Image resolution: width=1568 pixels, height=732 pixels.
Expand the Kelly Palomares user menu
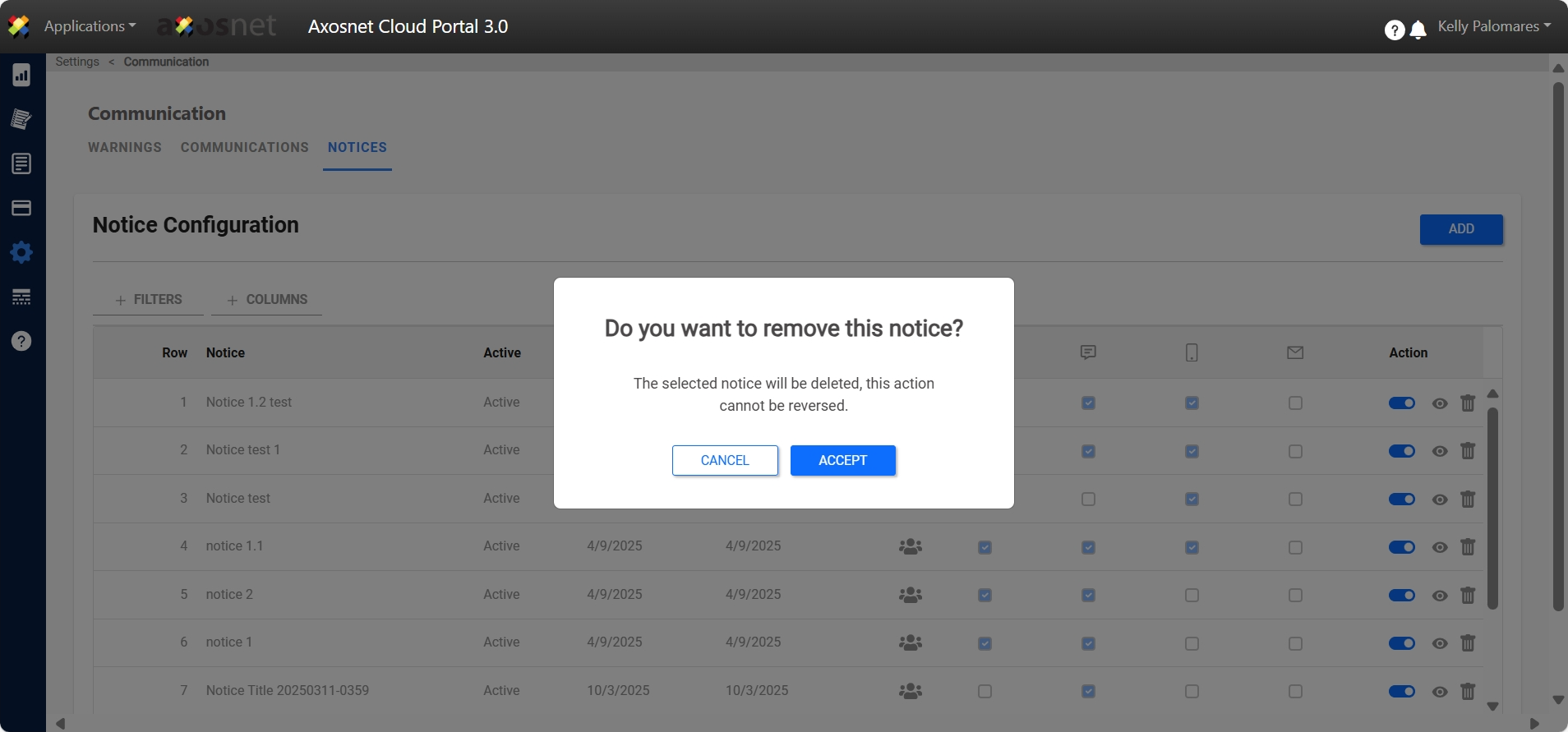tap(1493, 26)
